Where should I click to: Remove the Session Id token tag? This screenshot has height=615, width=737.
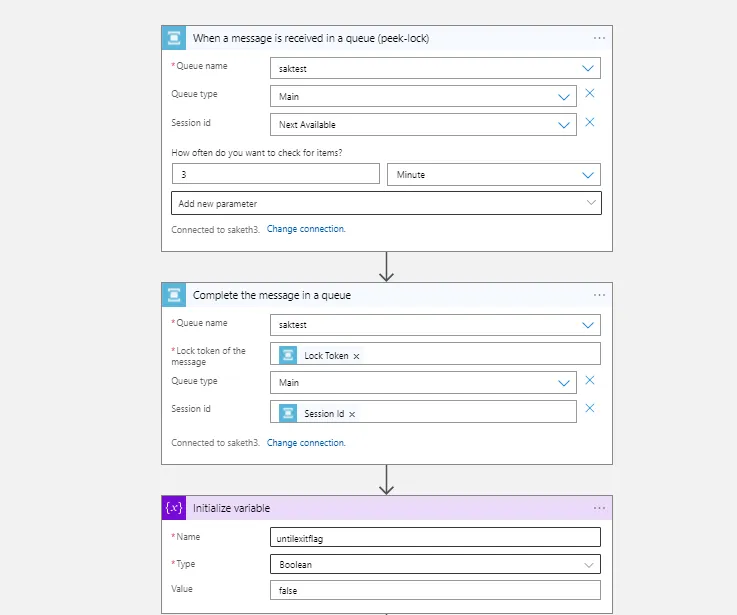click(x=352, y=414)
